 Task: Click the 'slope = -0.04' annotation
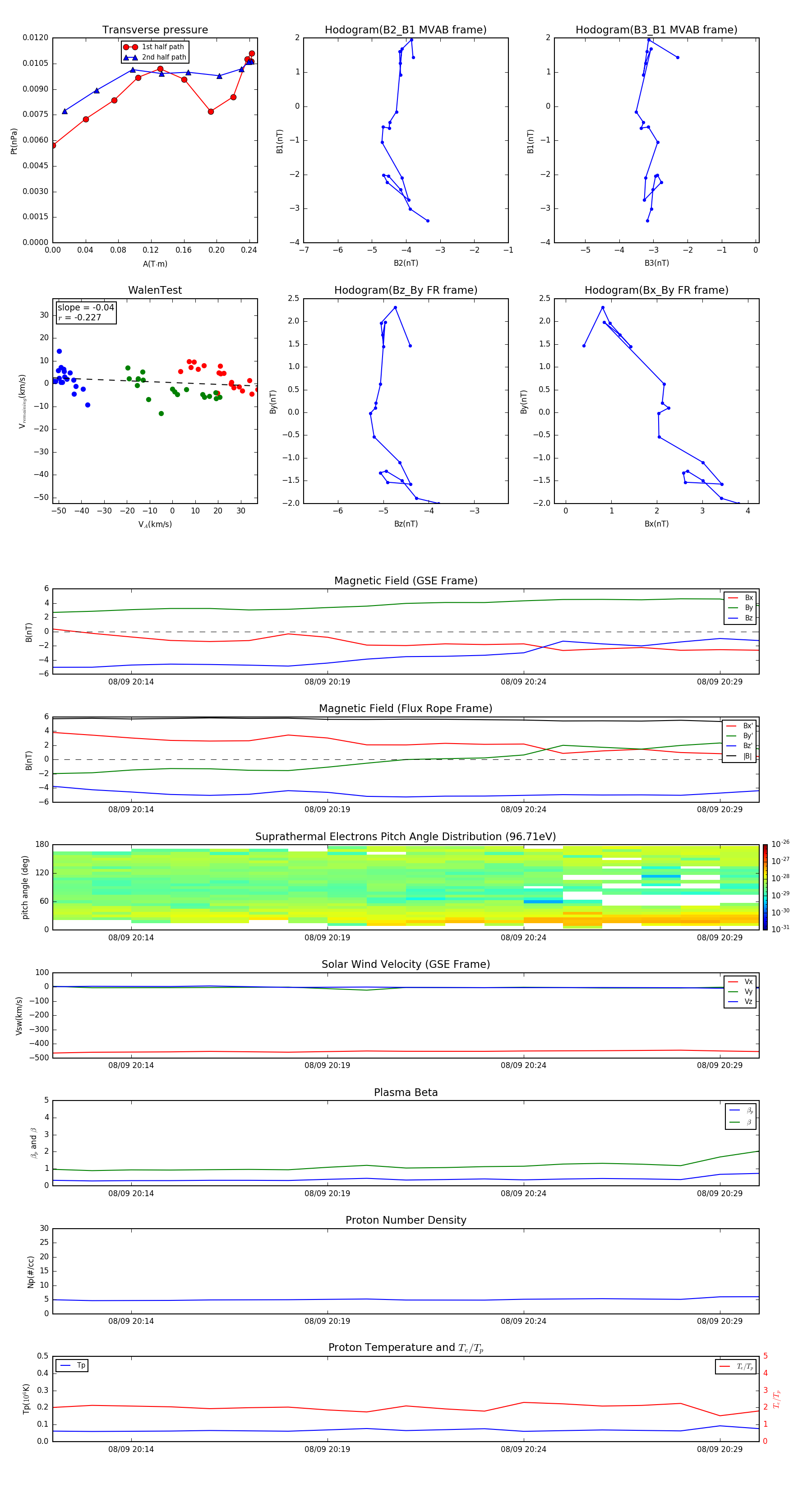[x=86, y=308]
